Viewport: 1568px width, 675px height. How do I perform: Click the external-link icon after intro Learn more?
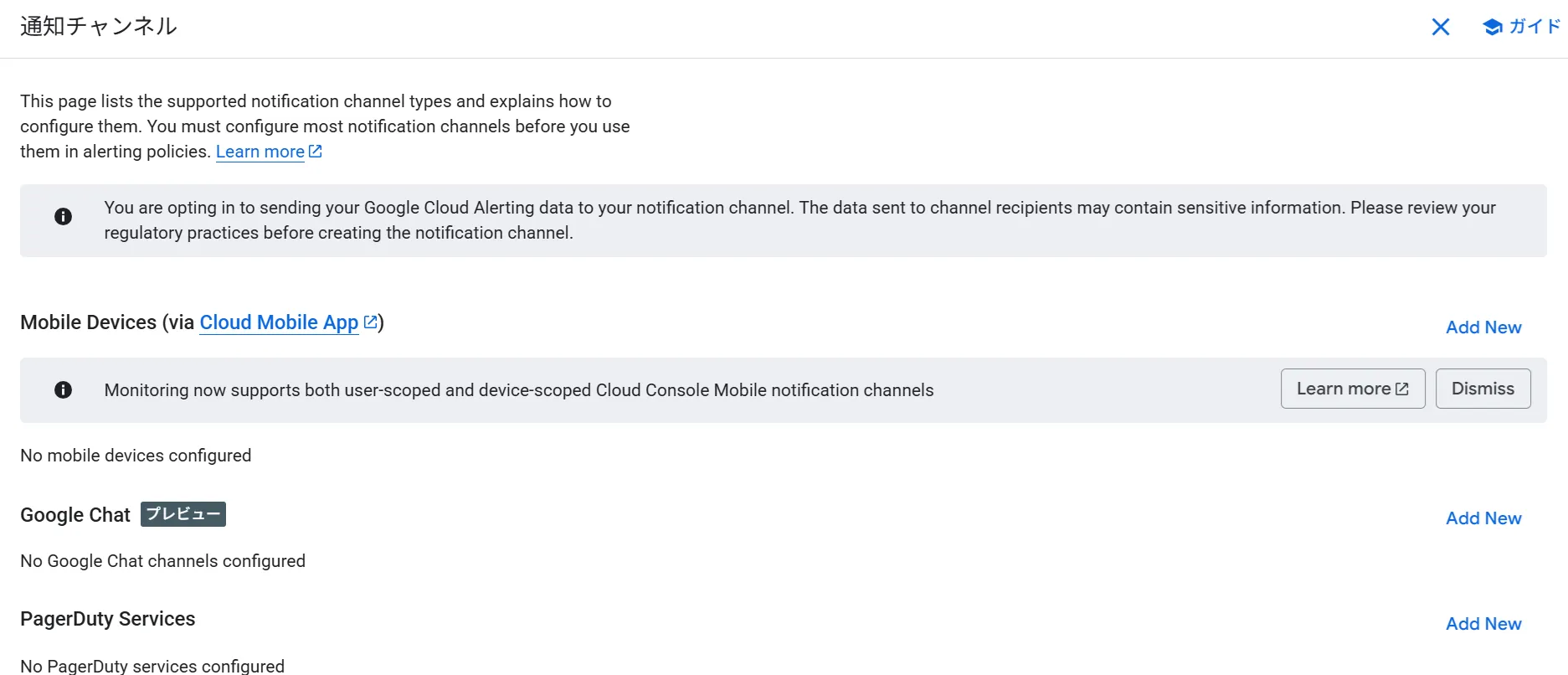point(316,152)
